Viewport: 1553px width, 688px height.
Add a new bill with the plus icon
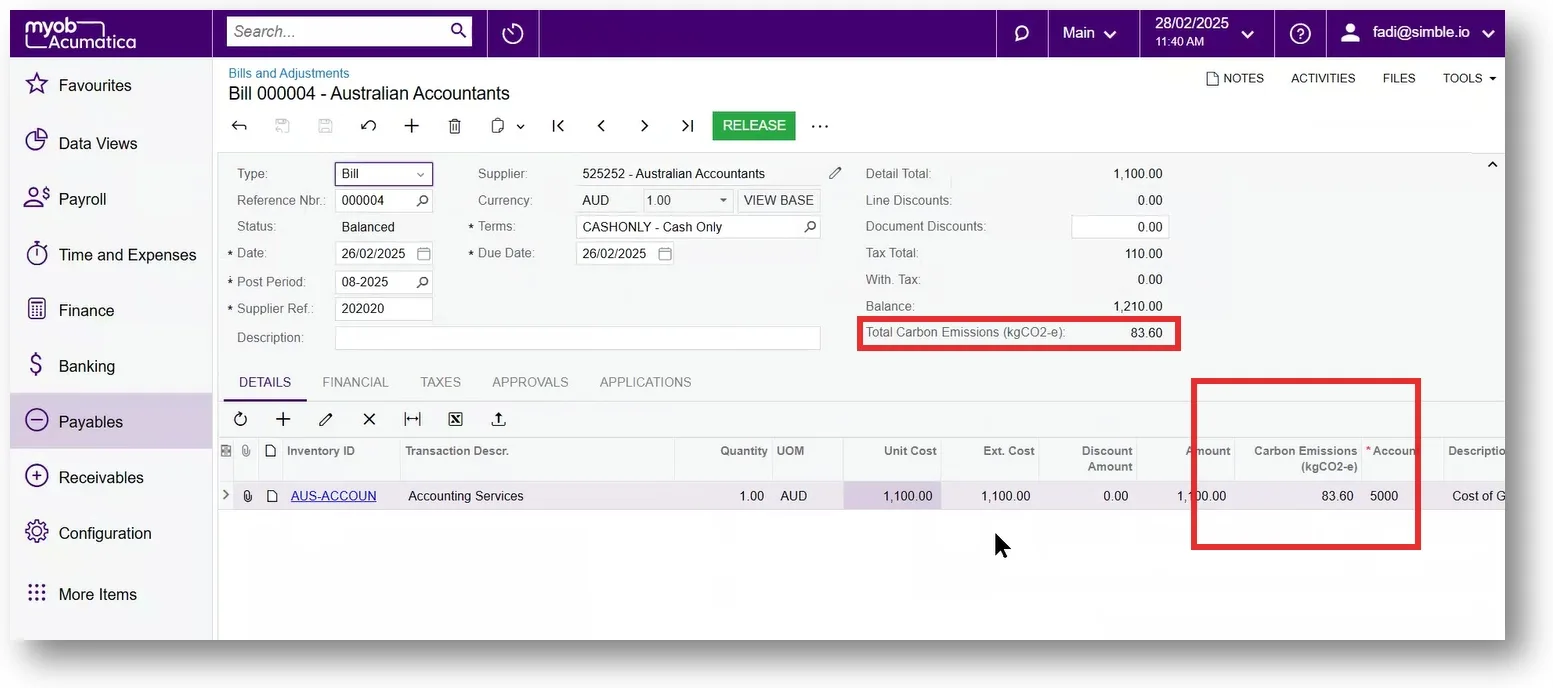click(x=411, y=126)
